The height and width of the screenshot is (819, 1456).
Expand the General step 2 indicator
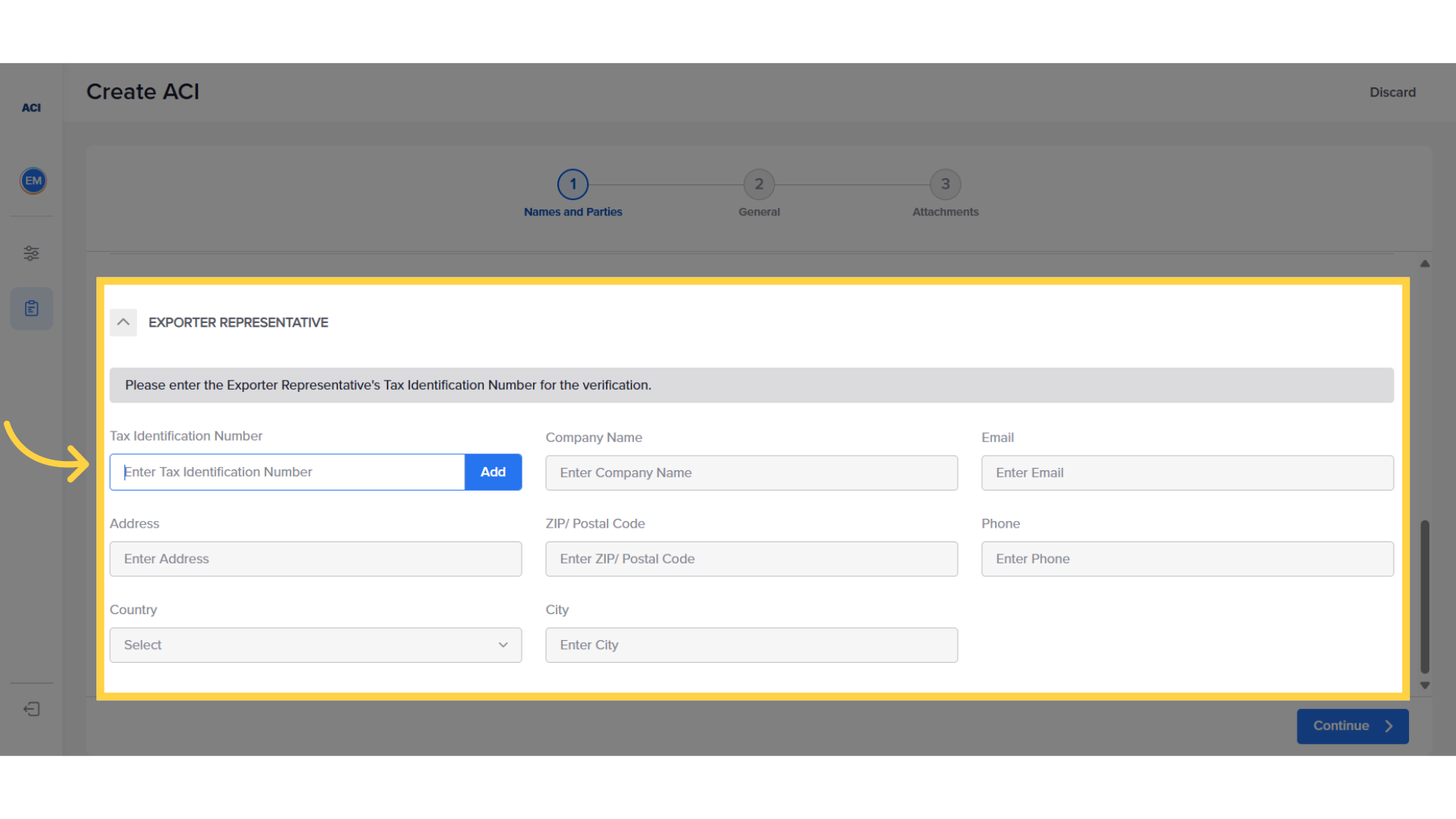(x=759, y=184)
